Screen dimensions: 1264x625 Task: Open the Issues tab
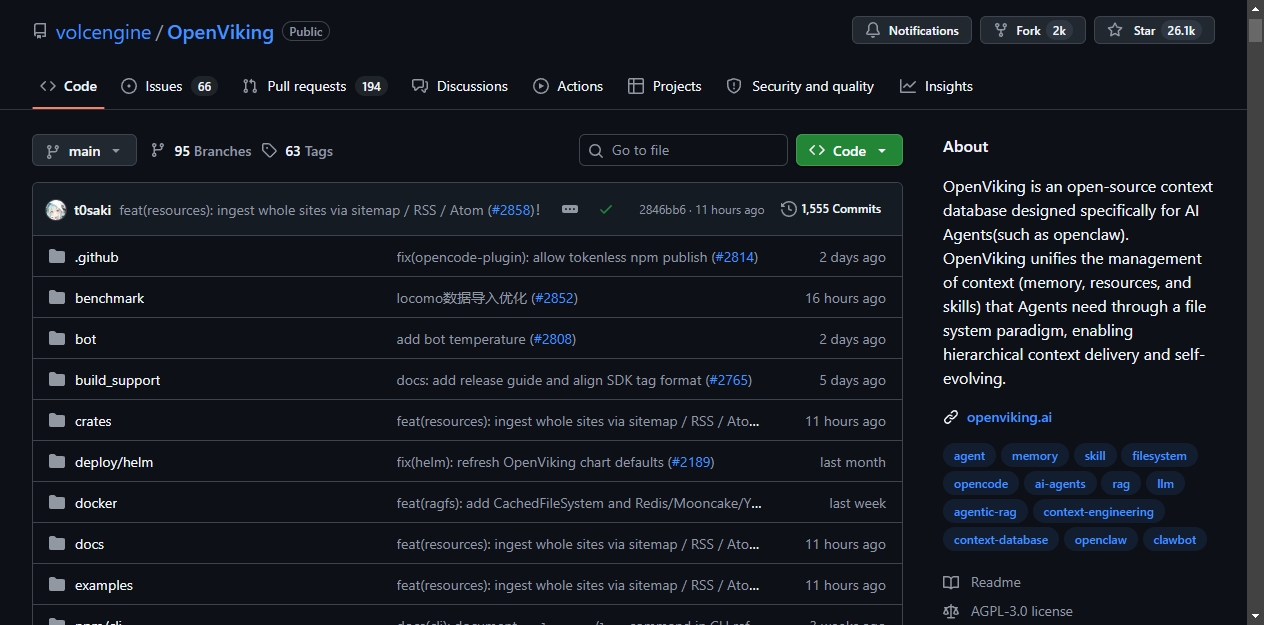coord(167,86)
